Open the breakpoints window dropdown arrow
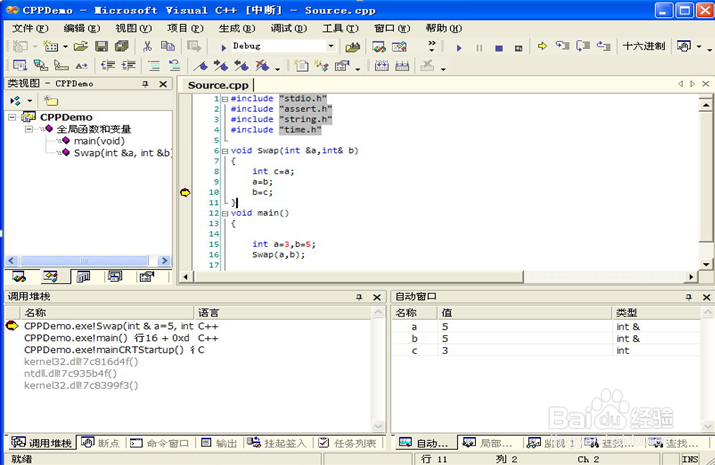 pos(699,46)
